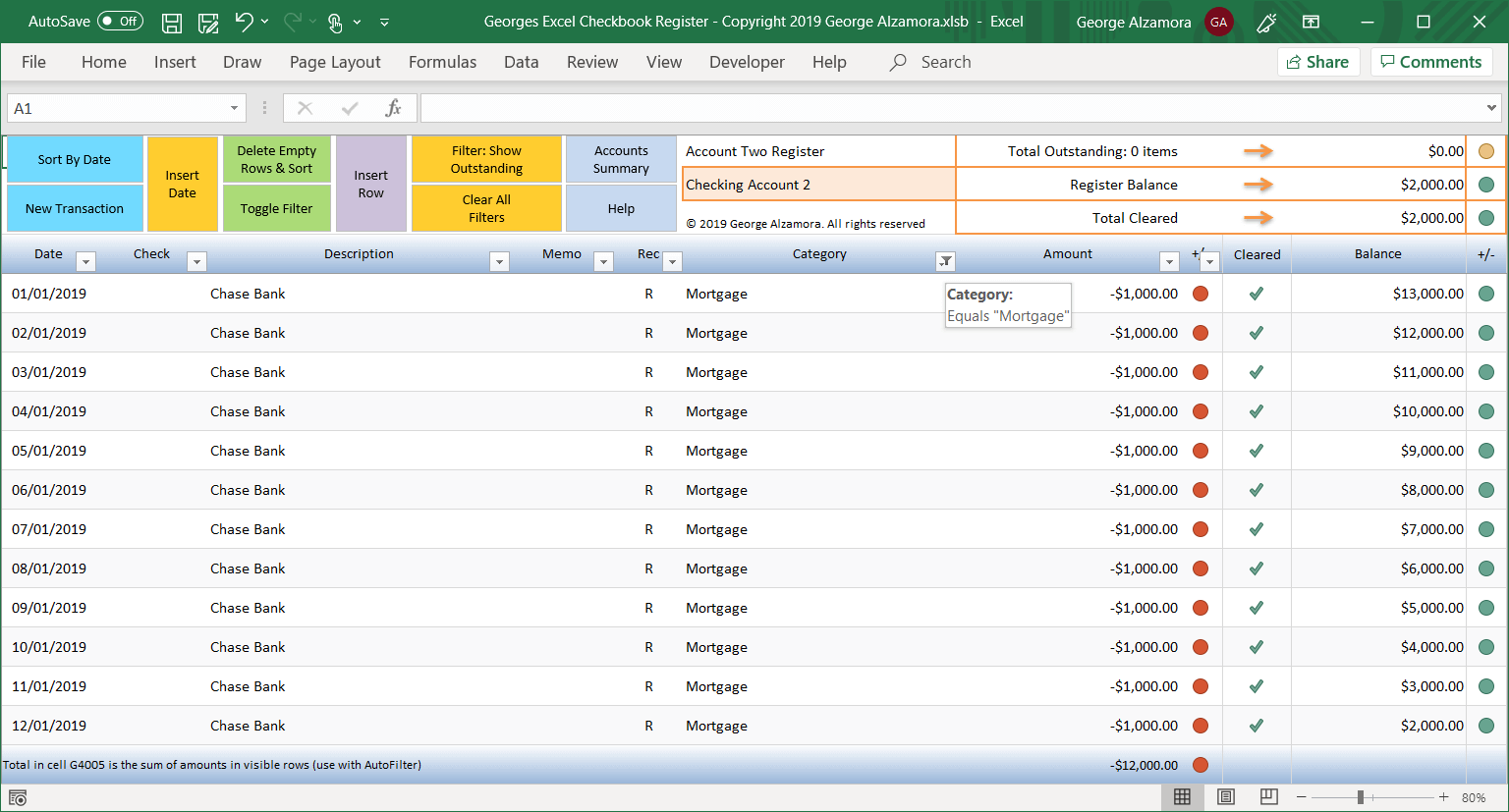Click the macro recording status bar icon
1509x812 pixels.
tap(18, 798)
